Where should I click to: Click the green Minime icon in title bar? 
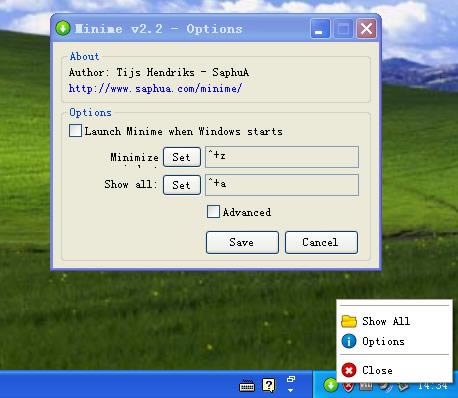coord(63,28)
